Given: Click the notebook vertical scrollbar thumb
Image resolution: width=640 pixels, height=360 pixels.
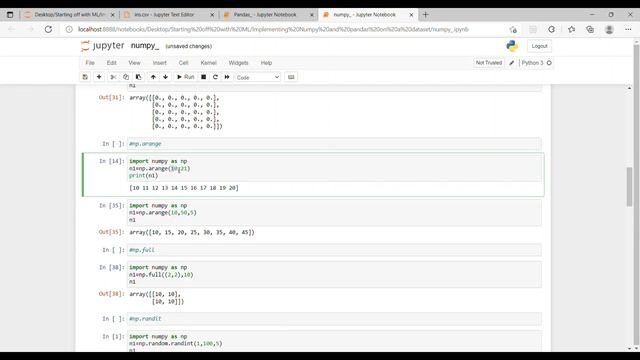Looking at the screenshot, I should 629,187.
